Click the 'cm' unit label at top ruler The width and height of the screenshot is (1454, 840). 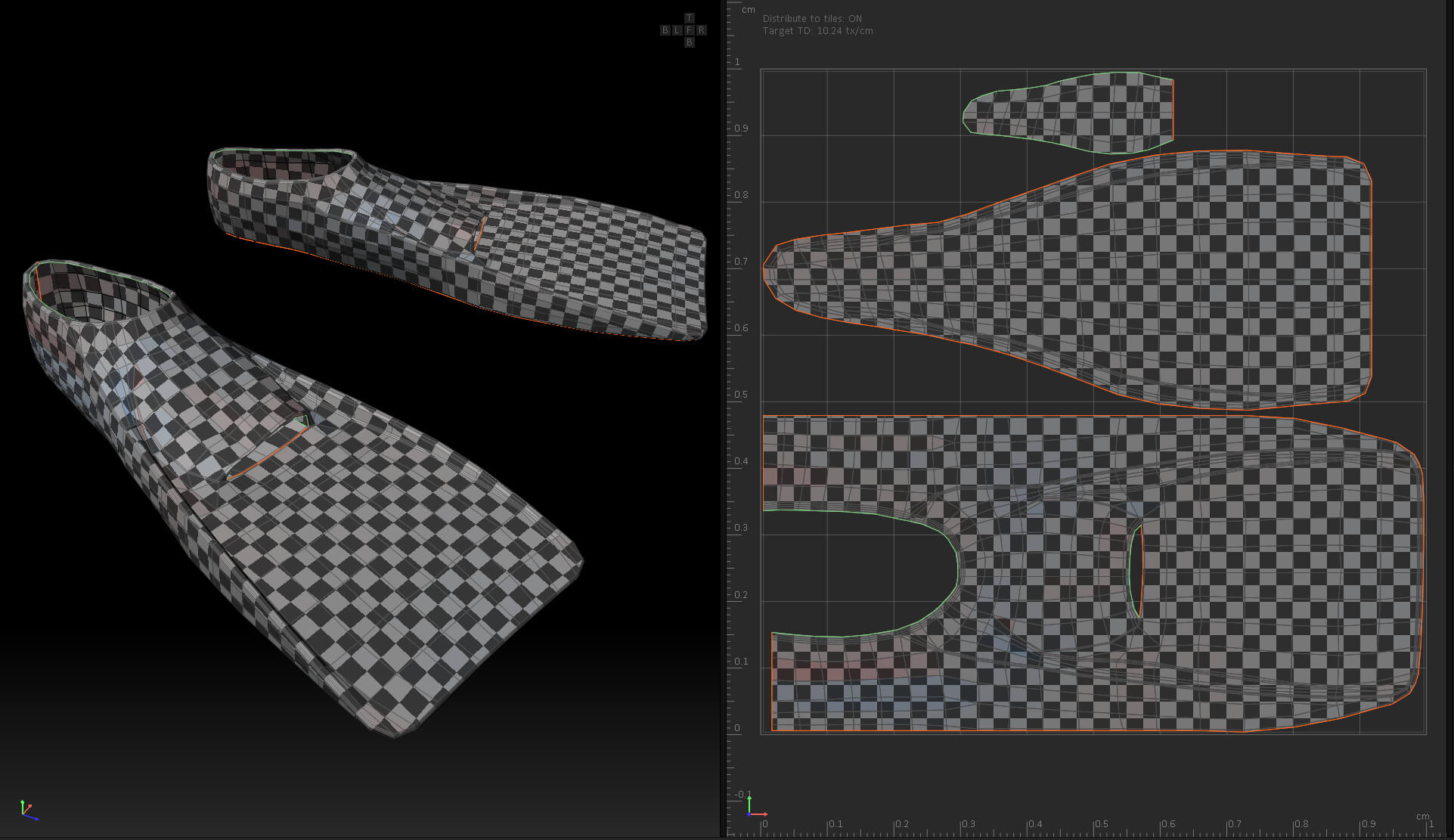click(748, 10)
